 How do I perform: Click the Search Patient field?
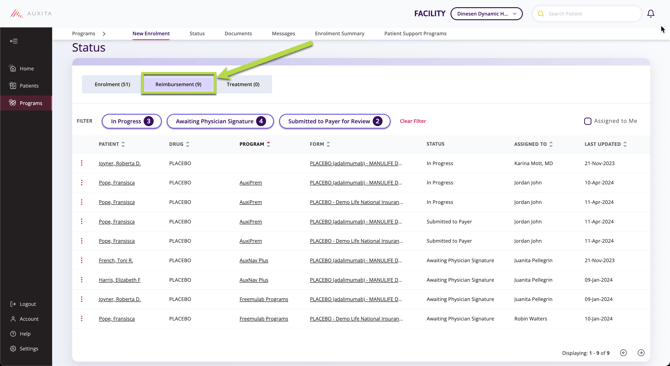[x=587, y=14]
